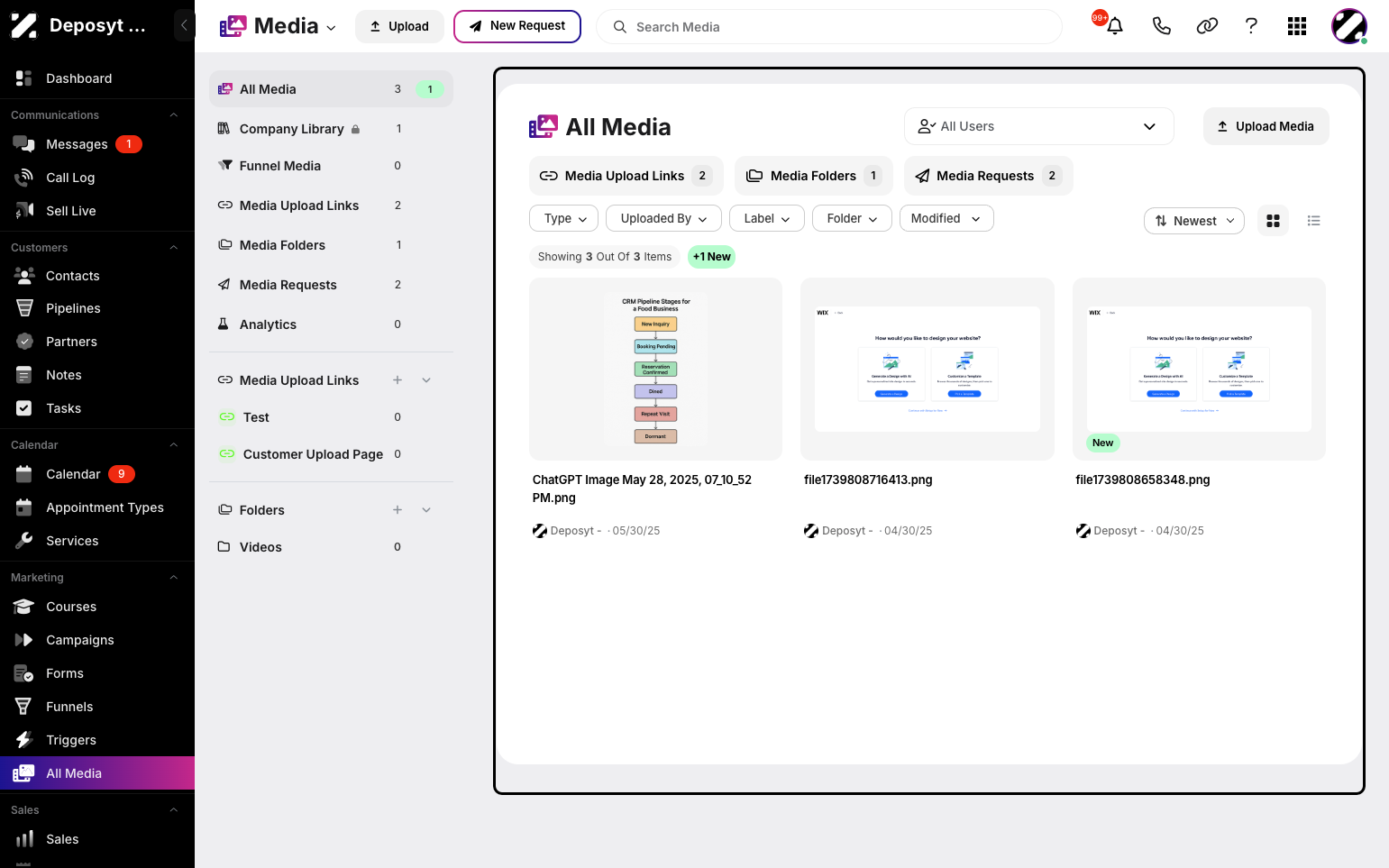1389x868 pixels.
Task: Open the notifications bell icon
Action: tap(1115, 26)
